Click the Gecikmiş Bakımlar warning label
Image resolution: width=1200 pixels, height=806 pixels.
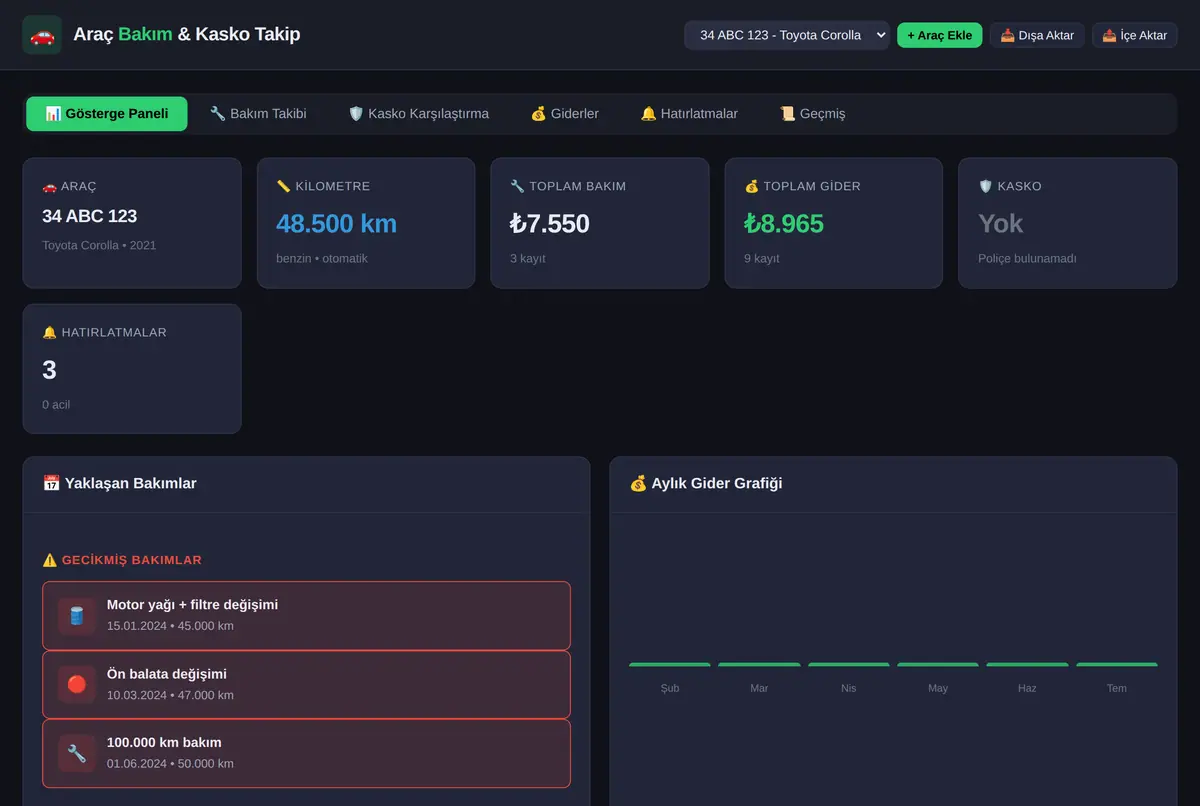pyautogui.click(x=122, y=560)
